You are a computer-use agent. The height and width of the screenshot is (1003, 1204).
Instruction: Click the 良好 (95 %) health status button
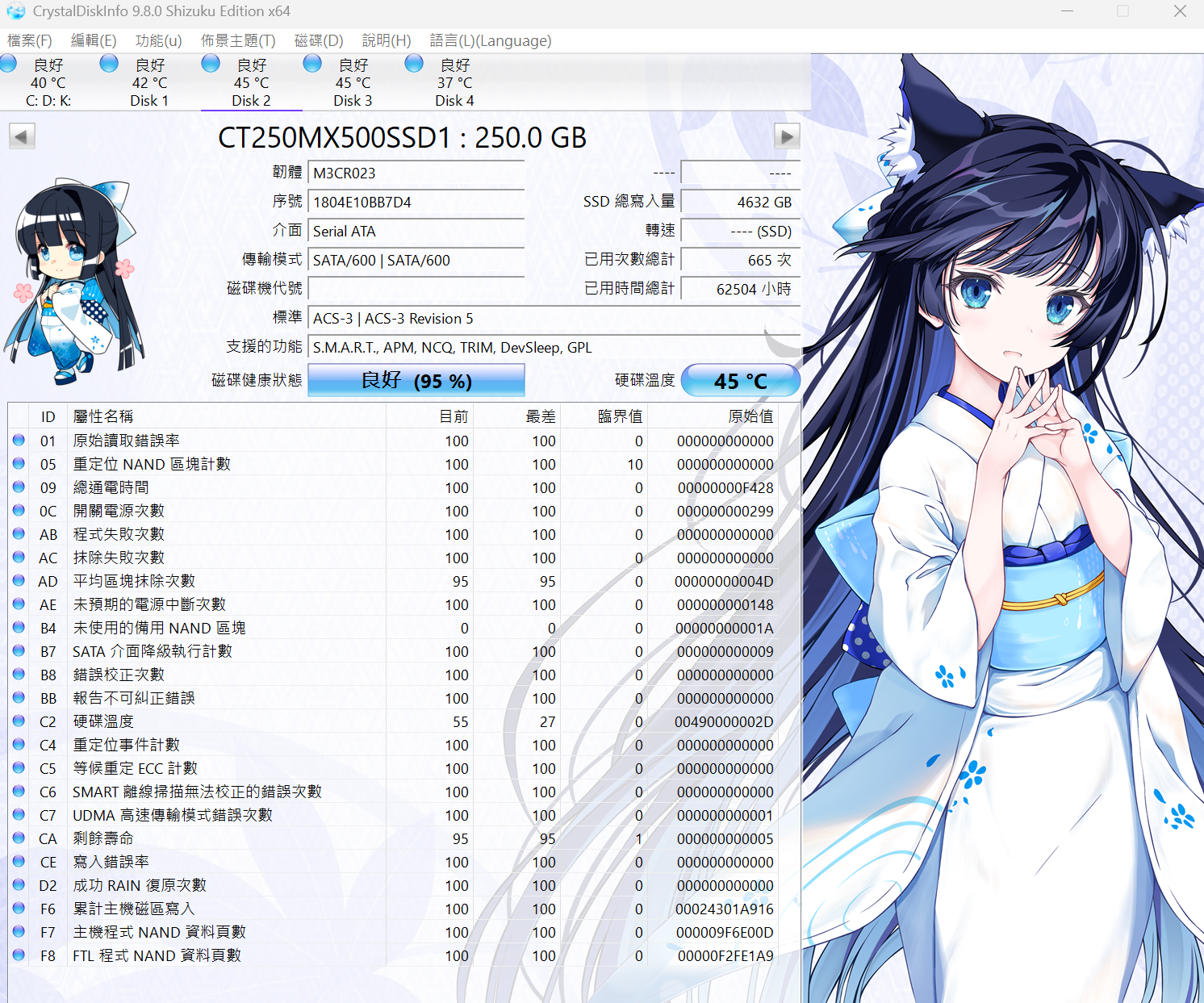tap(416, 381)
